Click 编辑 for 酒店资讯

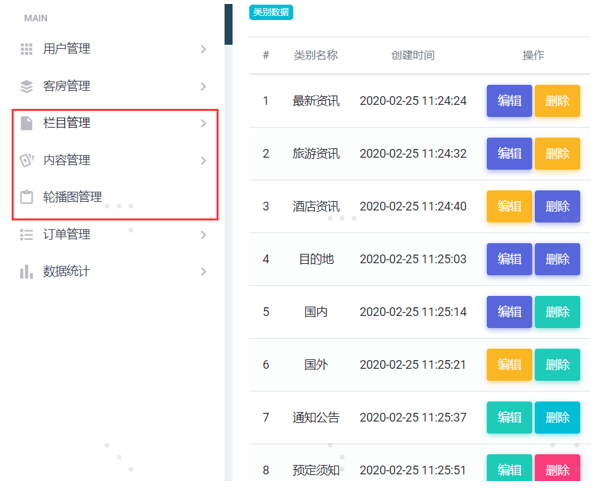coord(509,206)
